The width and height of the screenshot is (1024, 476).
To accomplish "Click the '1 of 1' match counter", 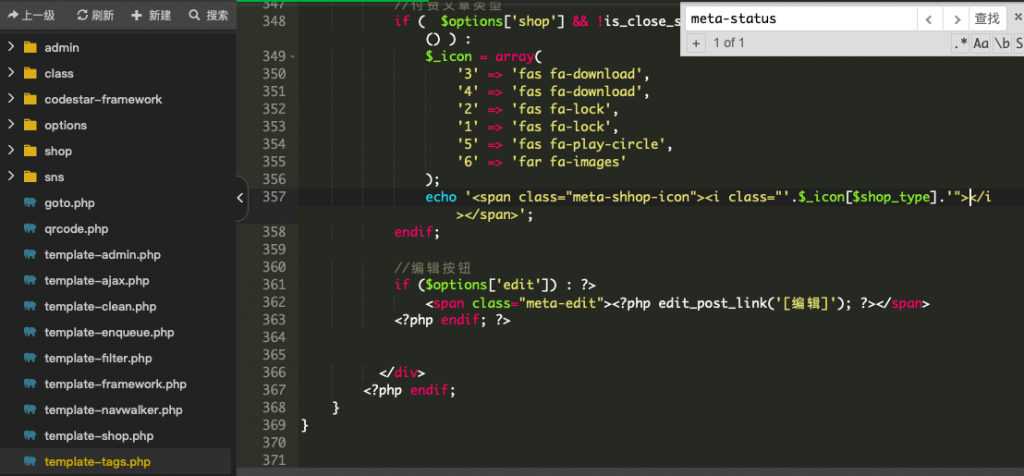I will click(729, 44).
